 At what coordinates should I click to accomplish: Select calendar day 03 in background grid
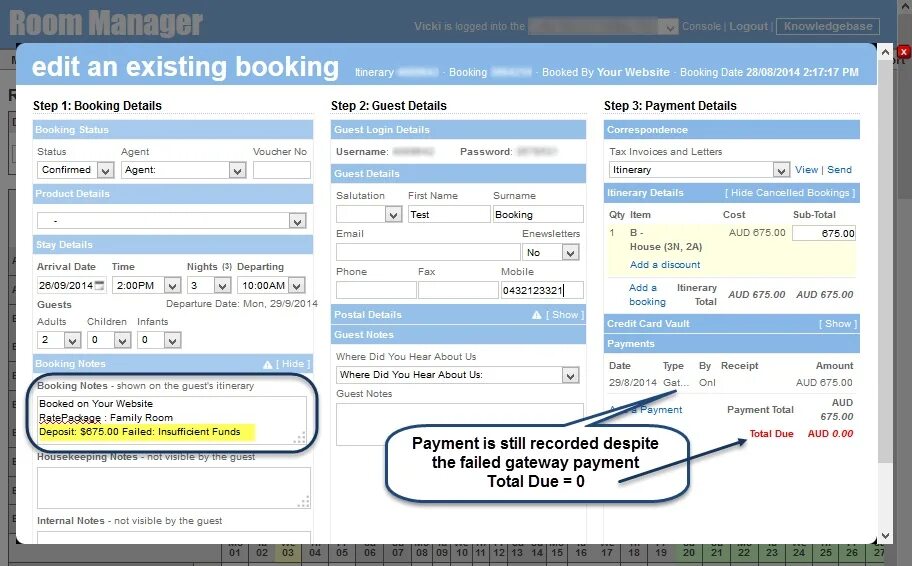tap(288, 553)
